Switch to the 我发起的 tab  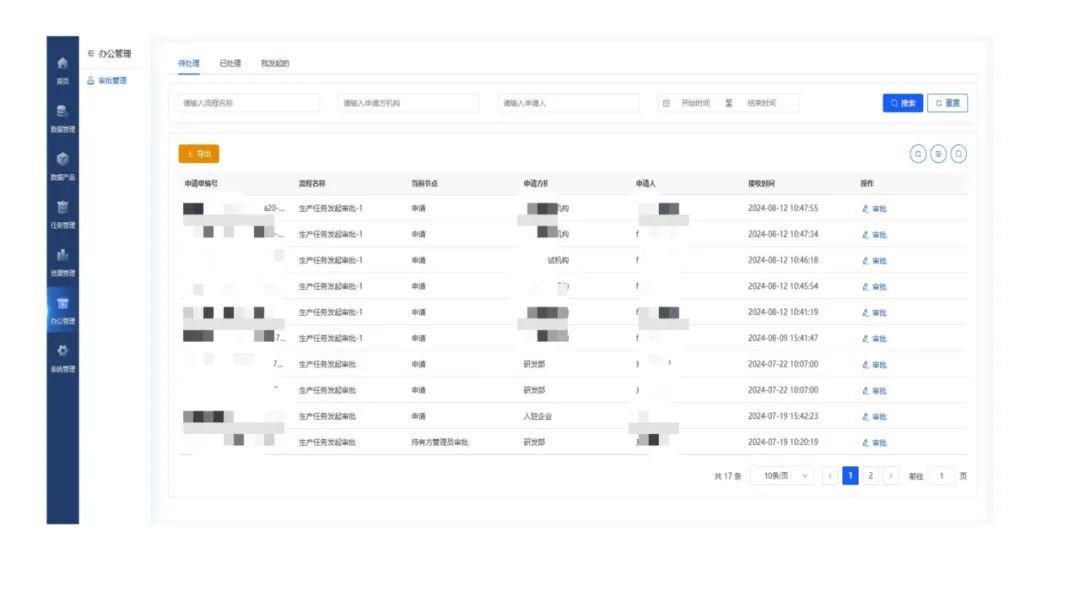[275, 63]
